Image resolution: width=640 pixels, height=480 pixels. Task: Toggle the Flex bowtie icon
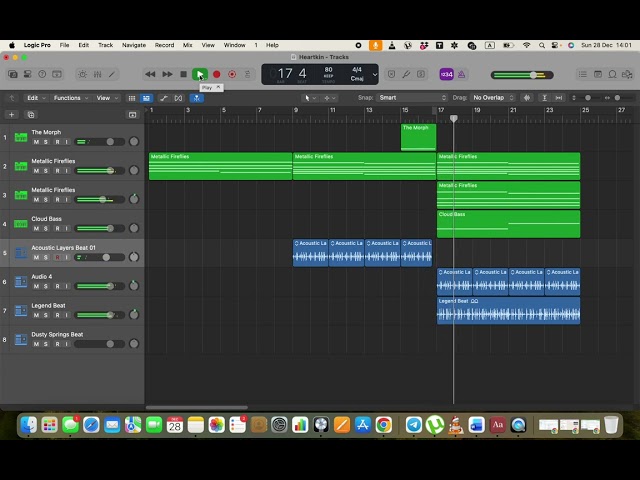(x=178, y=98)
